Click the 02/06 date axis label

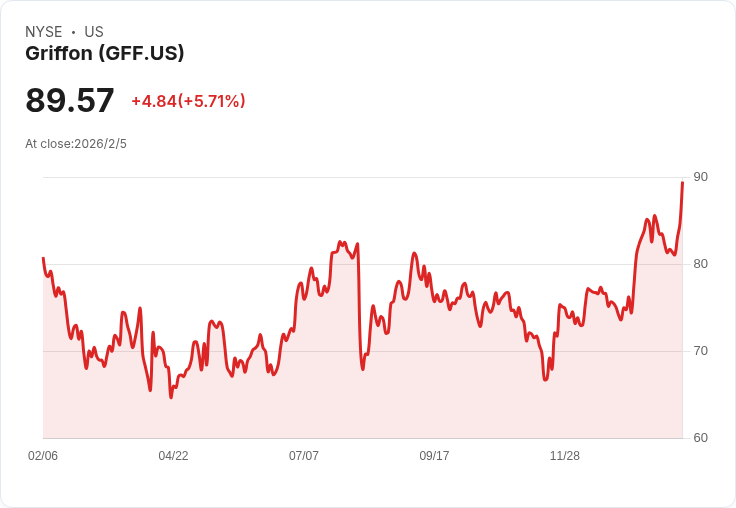tap(43, 455)
